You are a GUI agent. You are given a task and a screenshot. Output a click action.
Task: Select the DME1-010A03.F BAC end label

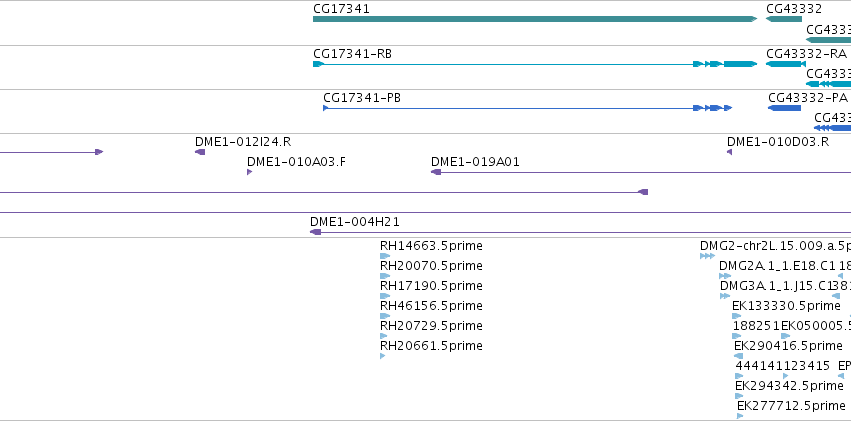click(x=296, y=162)
